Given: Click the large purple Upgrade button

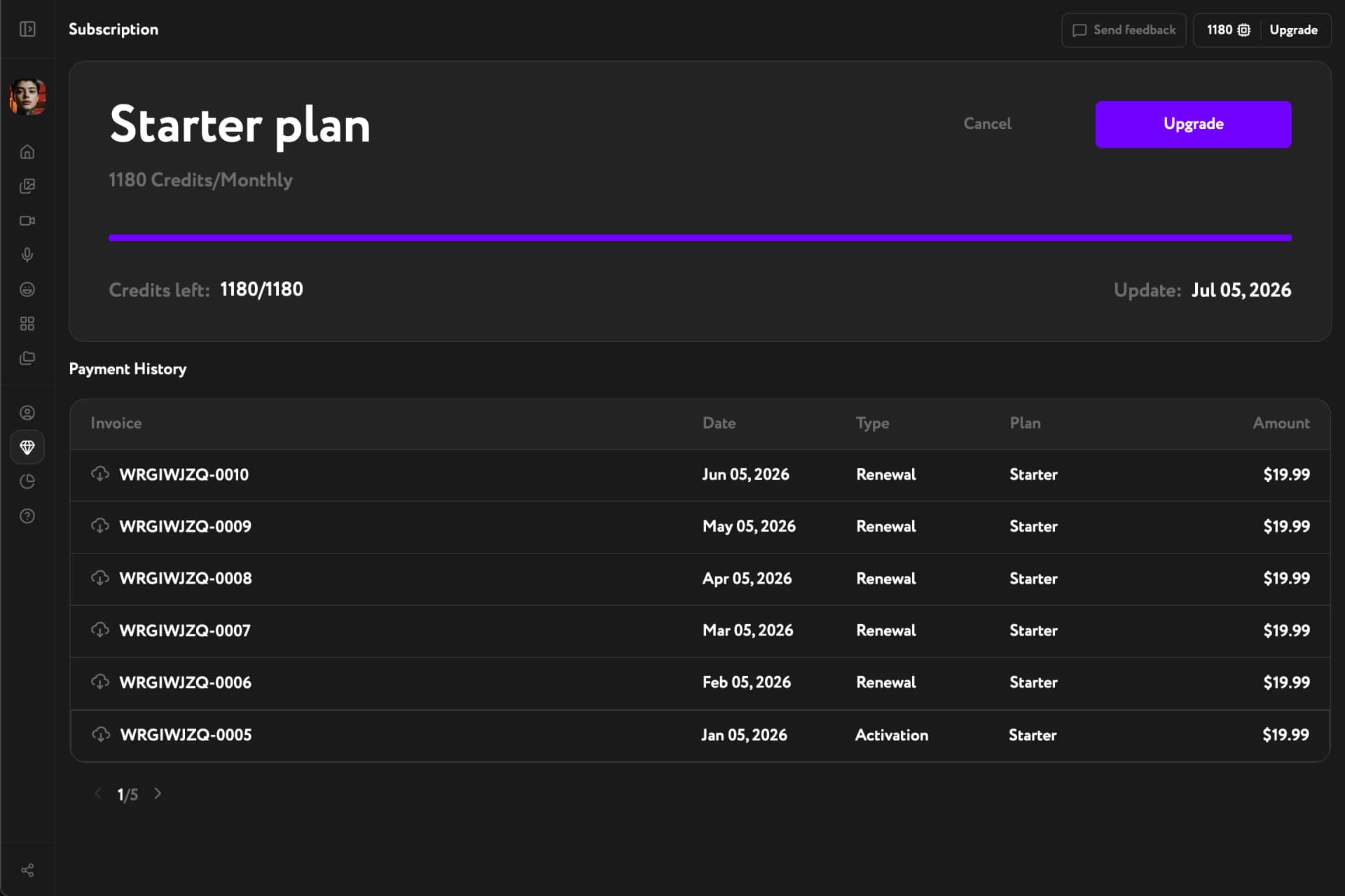Looking at the screenshot, I should click(1193, 124).
